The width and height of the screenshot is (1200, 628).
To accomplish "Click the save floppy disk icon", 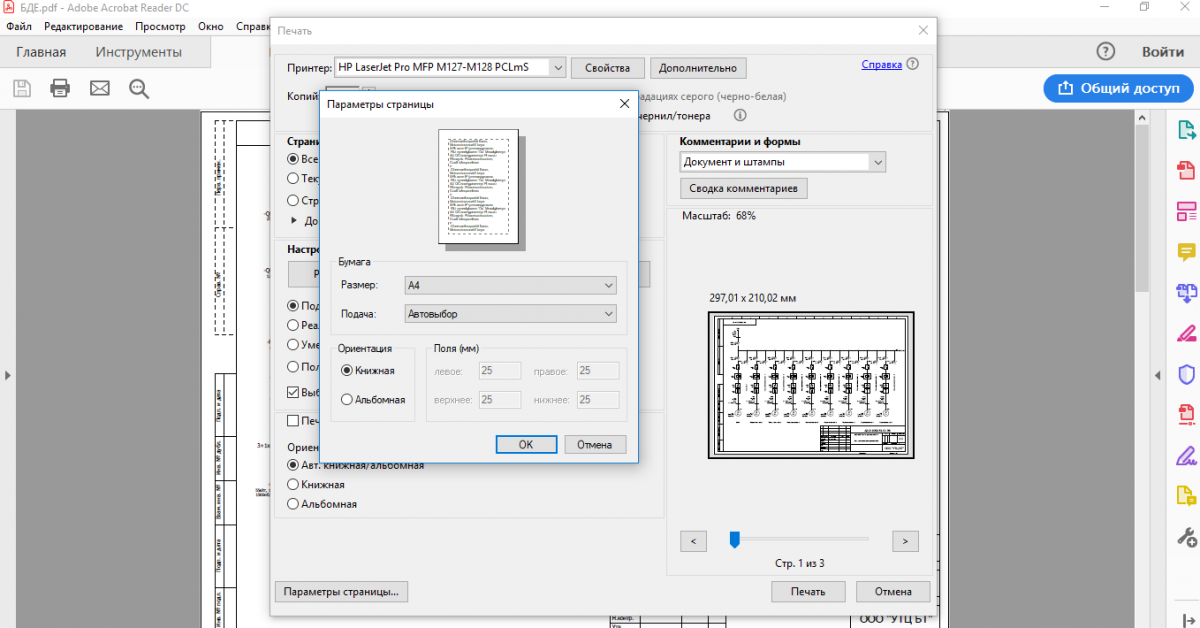I will [x=21, y=88].
